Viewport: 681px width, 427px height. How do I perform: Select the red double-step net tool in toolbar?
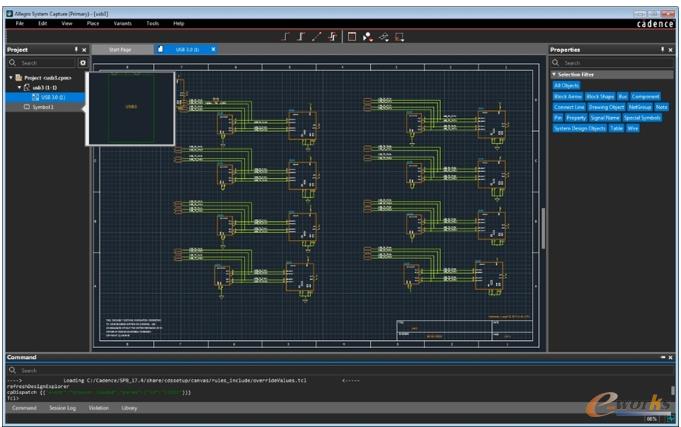click(x=333, y=36)
